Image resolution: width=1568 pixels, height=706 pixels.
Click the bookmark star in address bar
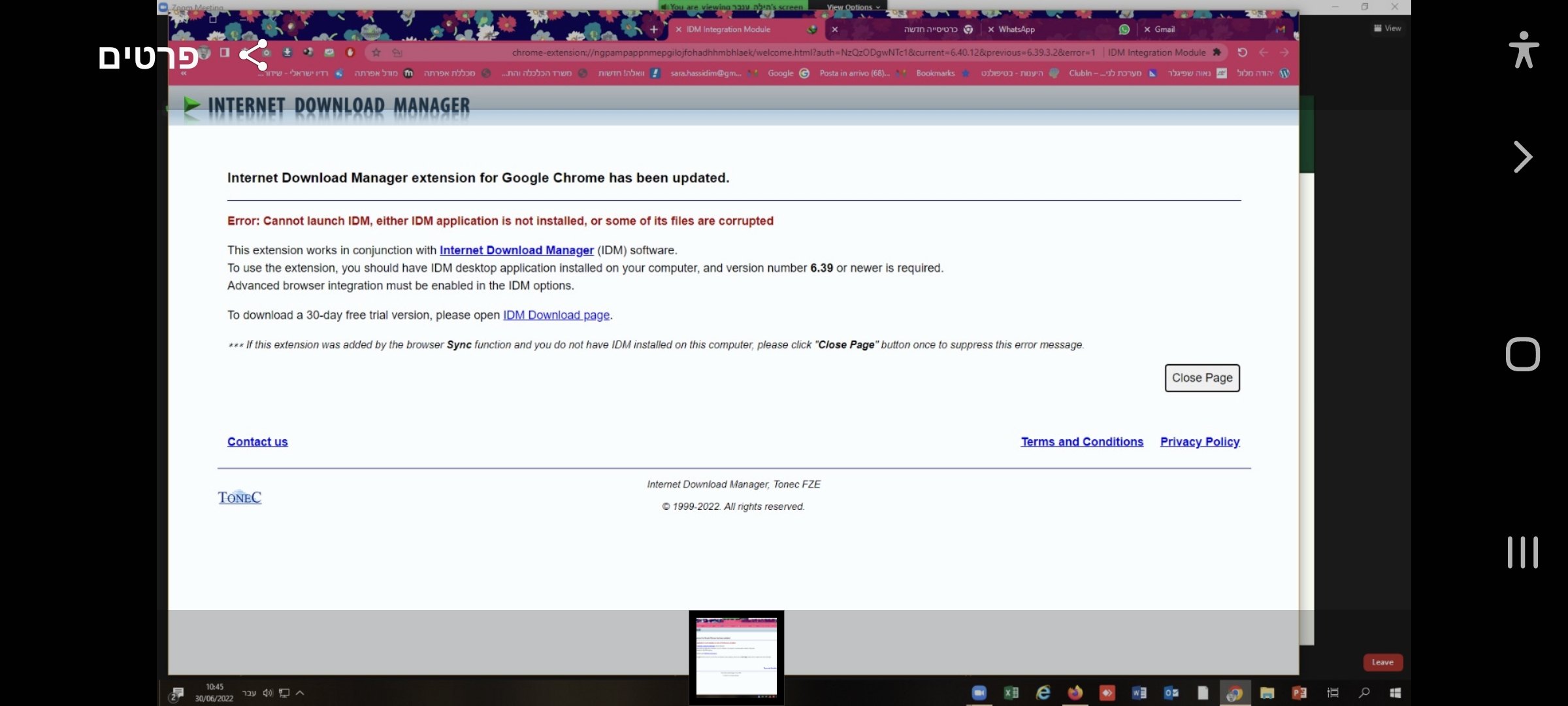point(376,52)
